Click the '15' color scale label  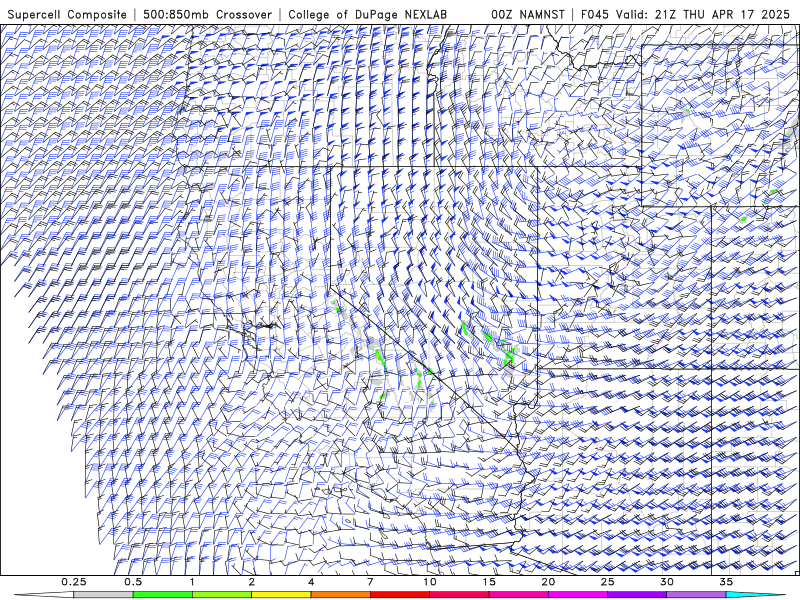pyautogui.click(x=489, y=582)
